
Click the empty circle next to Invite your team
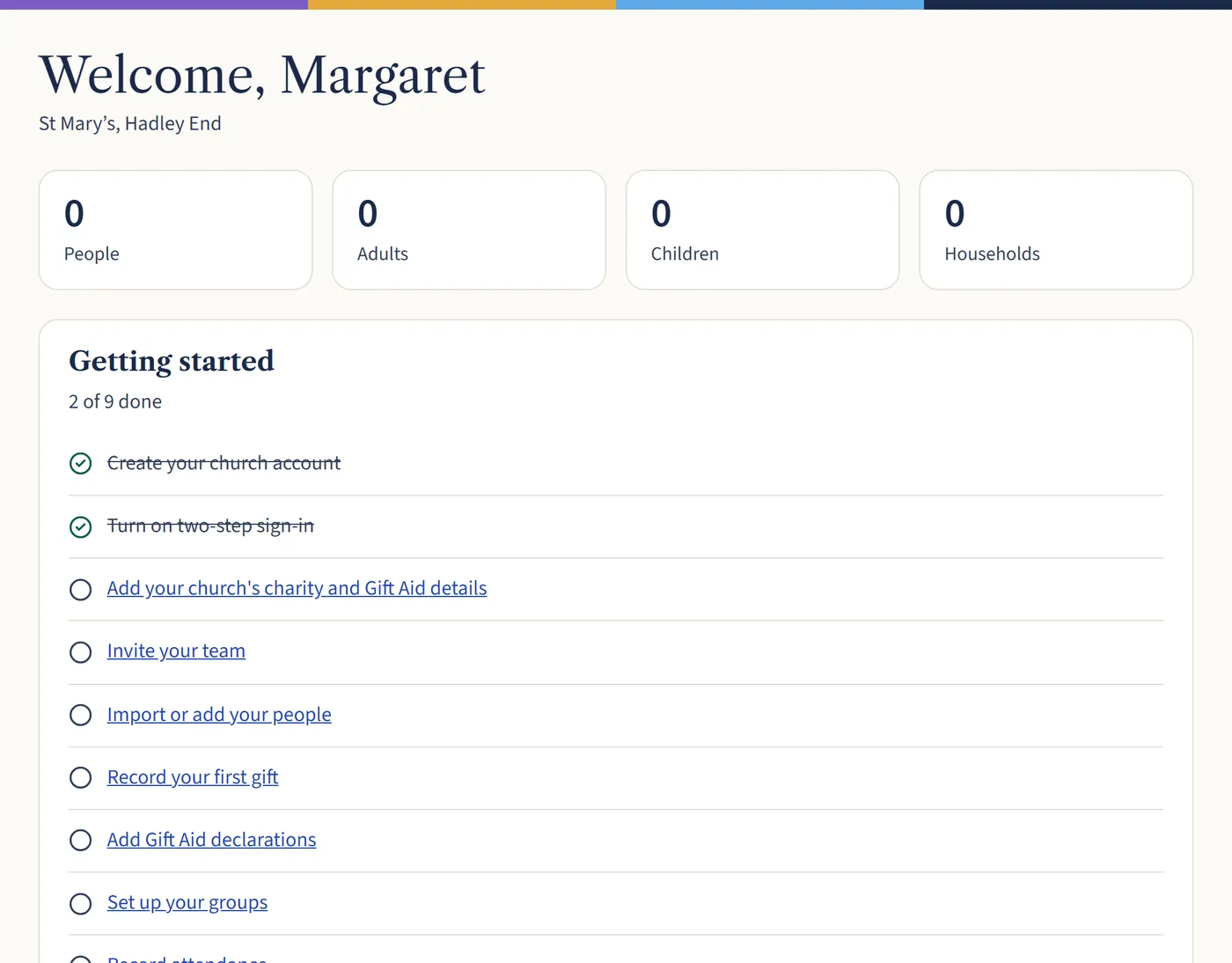[x=80, y=652]
